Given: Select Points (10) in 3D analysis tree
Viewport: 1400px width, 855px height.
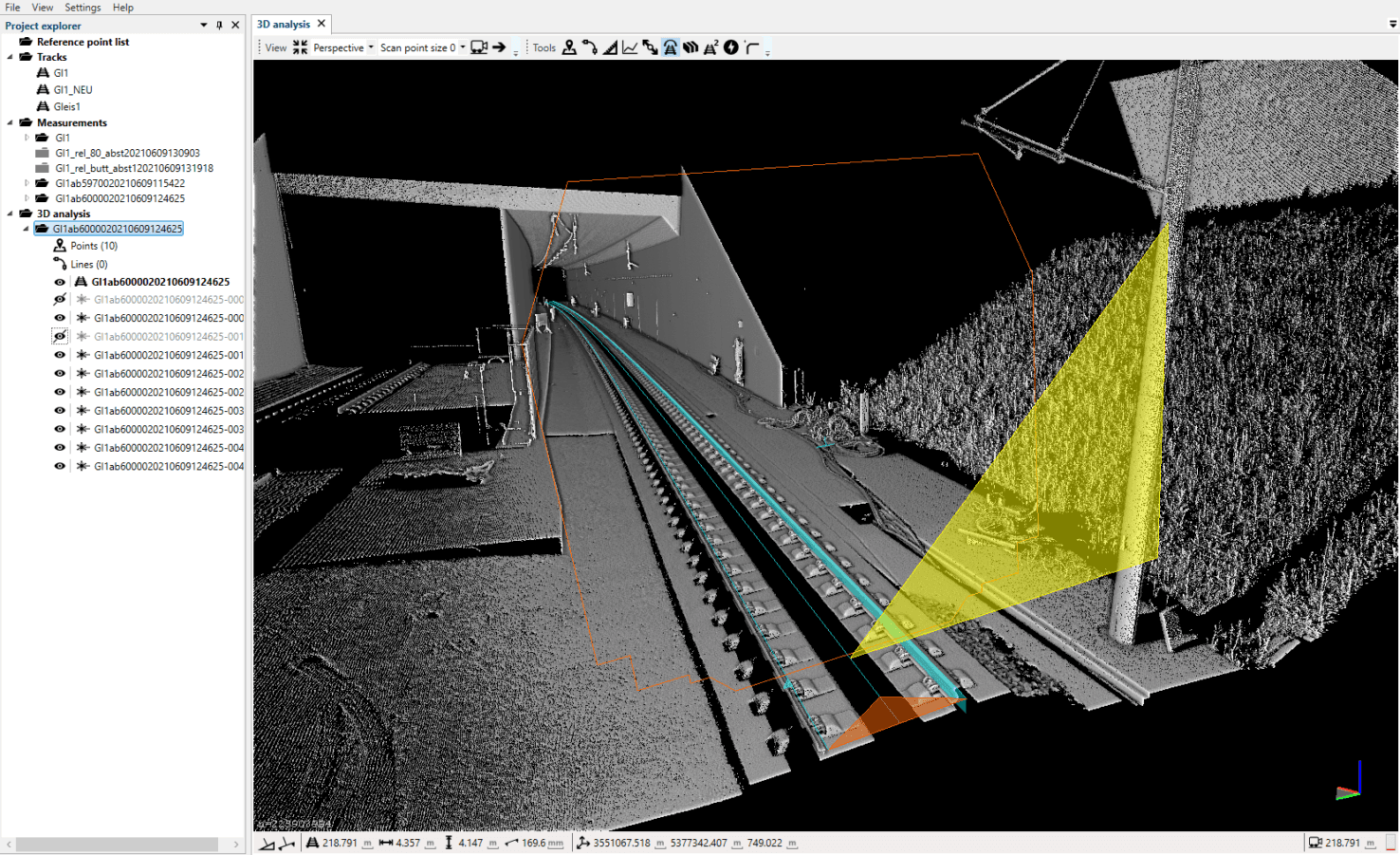Looking at the screenshot, I should coord(94,246).
